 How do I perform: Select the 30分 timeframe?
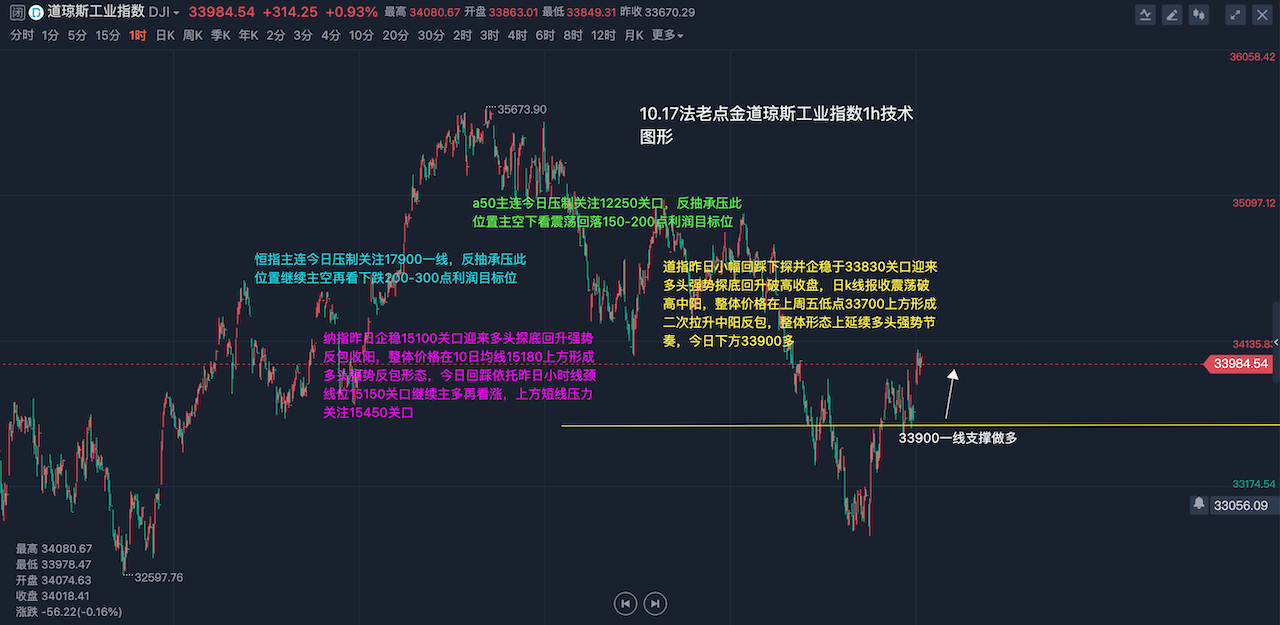(431, 35)
